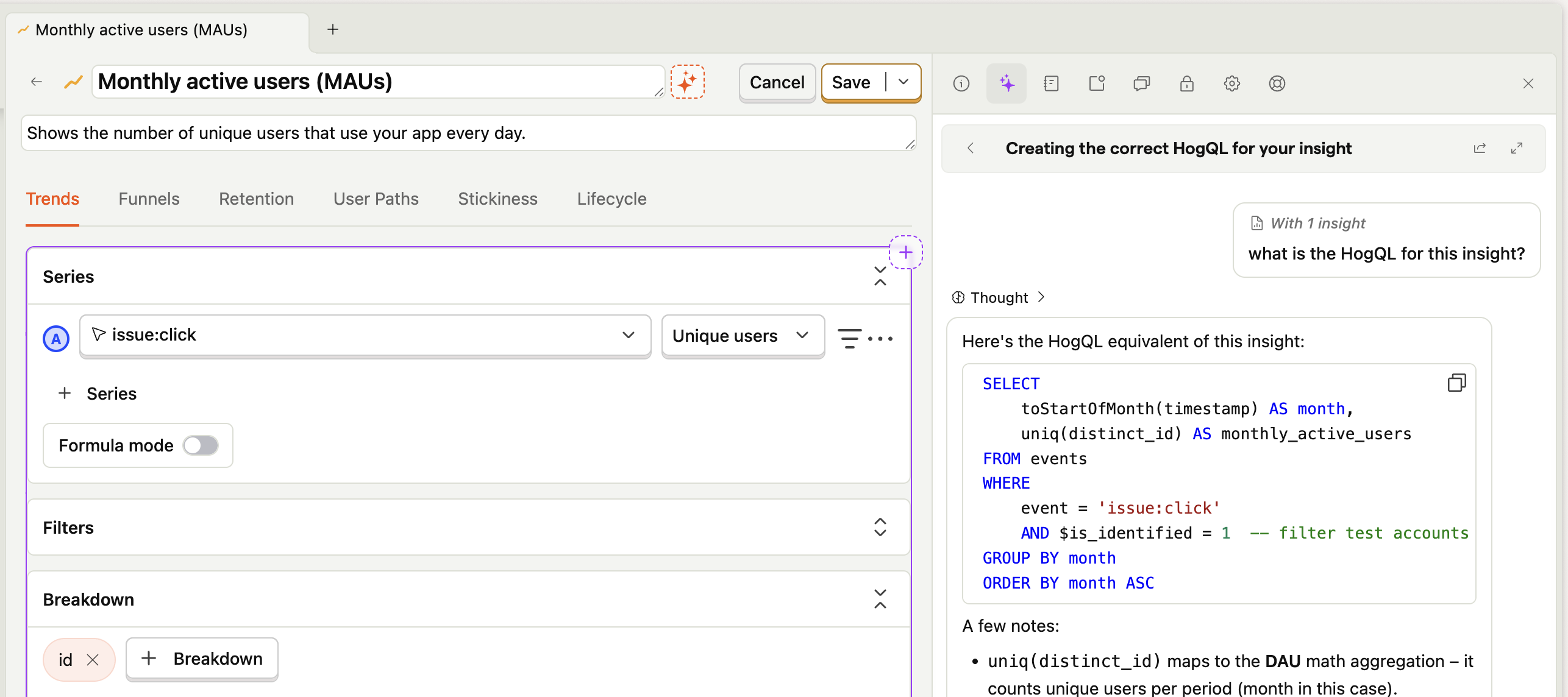Switch to the User Paths tab
Image resolution: width=1568 pixels, height=697 pixels.
click(x=376, y=199)
